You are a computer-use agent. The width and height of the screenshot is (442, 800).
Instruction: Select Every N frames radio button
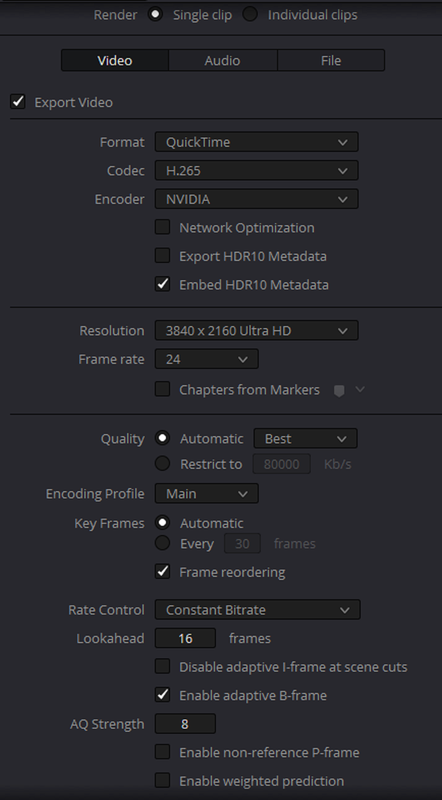(x=162, y=543)
